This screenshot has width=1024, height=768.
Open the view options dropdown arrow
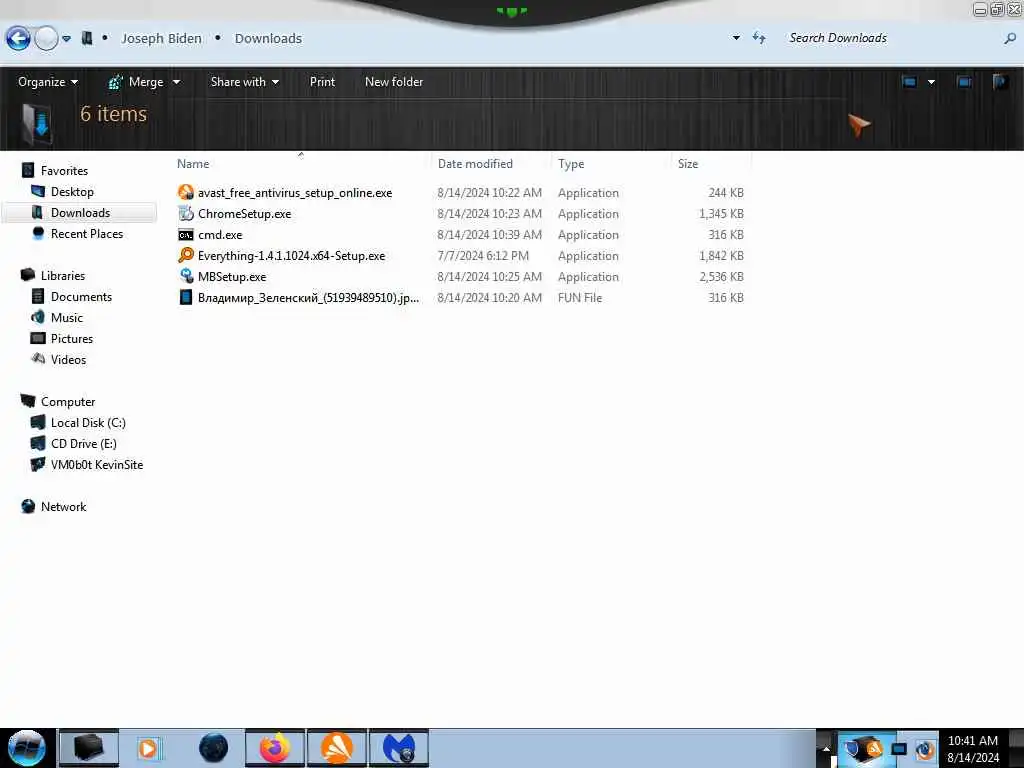931,82
